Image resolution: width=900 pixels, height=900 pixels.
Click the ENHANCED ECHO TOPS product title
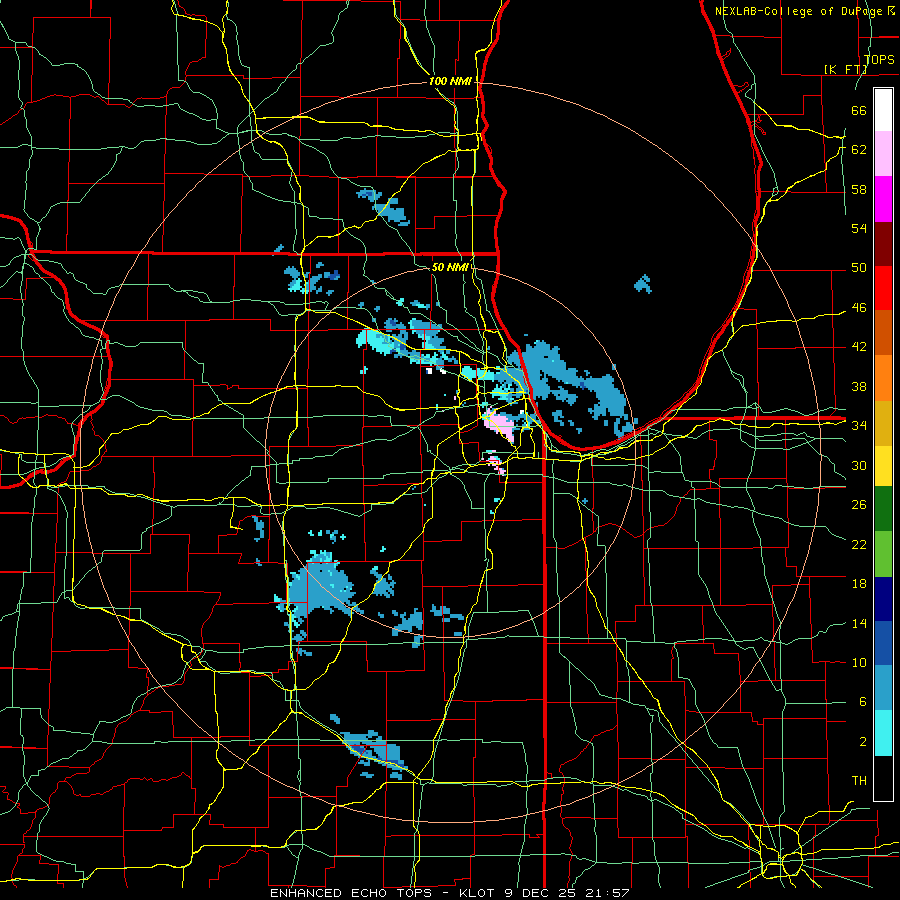(x=350, y=893)
